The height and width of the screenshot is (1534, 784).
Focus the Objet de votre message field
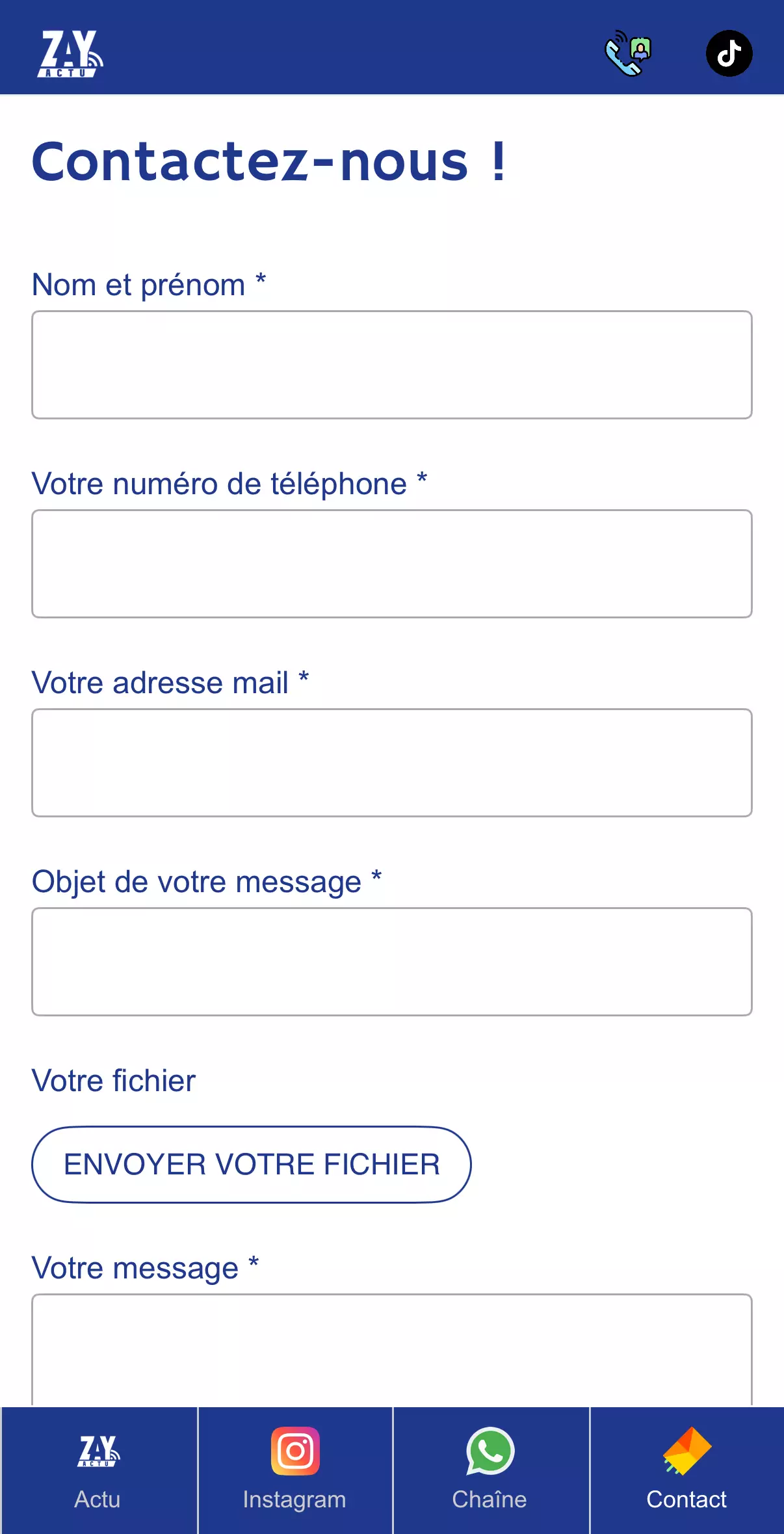(392, 962)
